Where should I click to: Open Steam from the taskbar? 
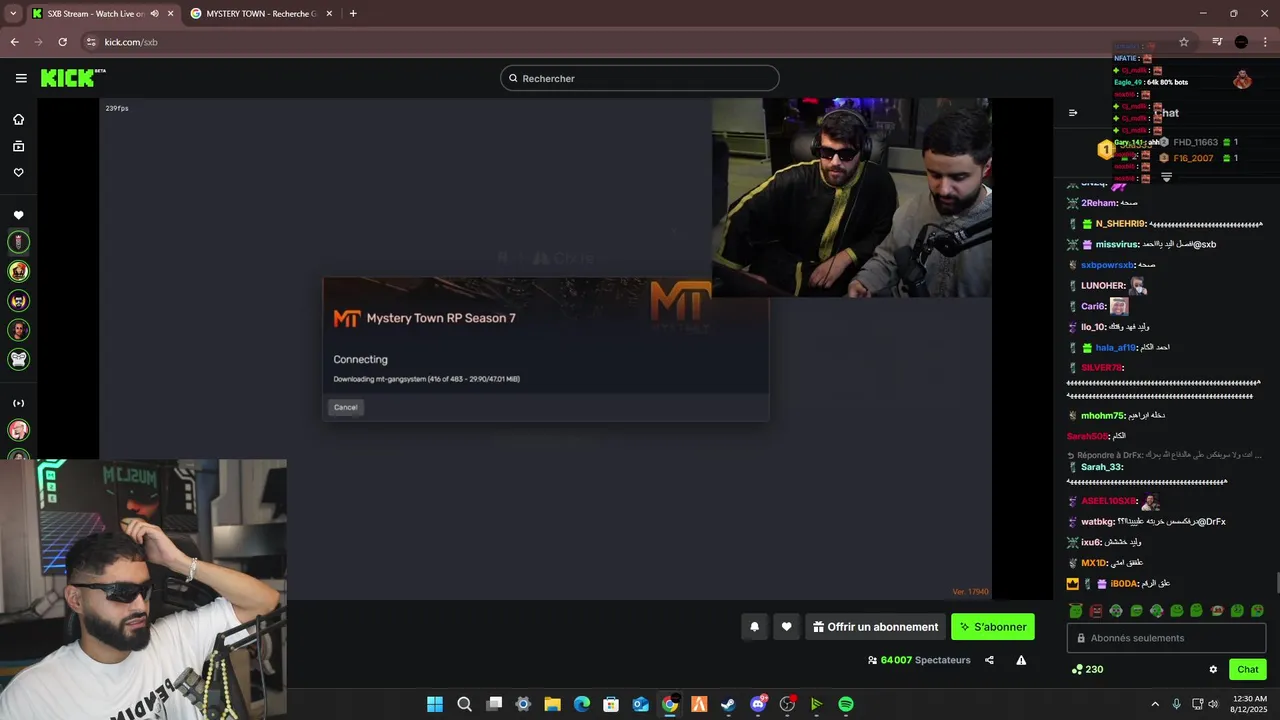pos(728,704)
